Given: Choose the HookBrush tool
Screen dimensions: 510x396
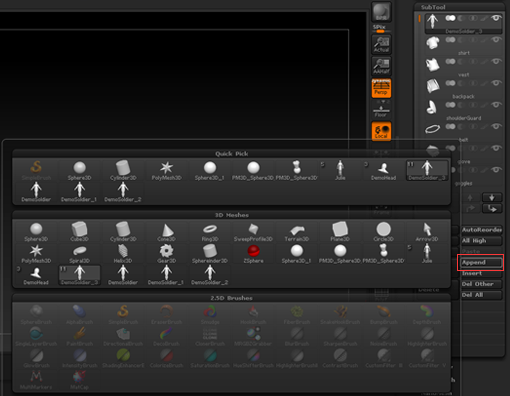Looking at the screenshot, I should (253, 315).
